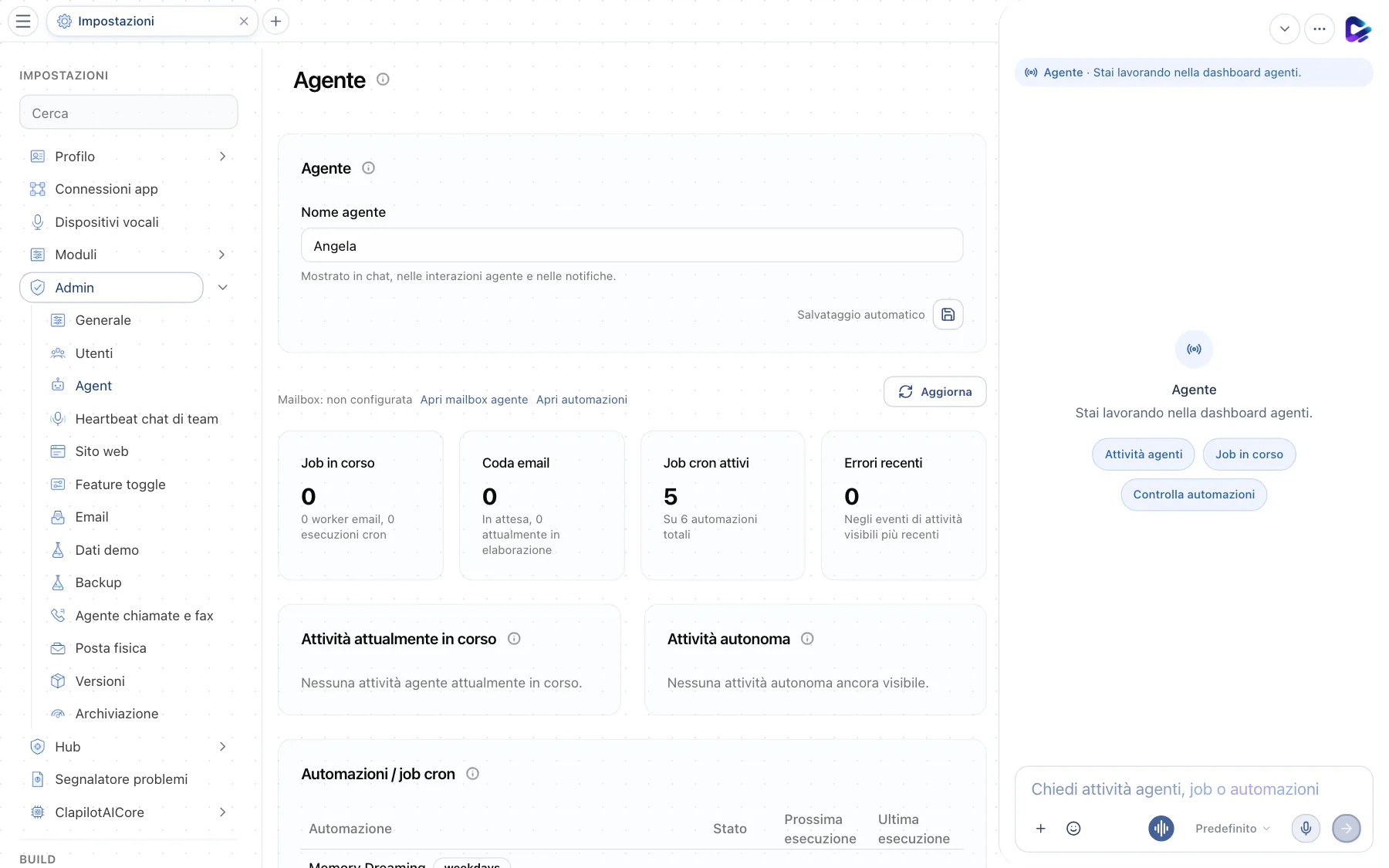Click the microphone icon in chat input
The width and height of the screenshot is (1389, 868).
tap(1306, 829)
